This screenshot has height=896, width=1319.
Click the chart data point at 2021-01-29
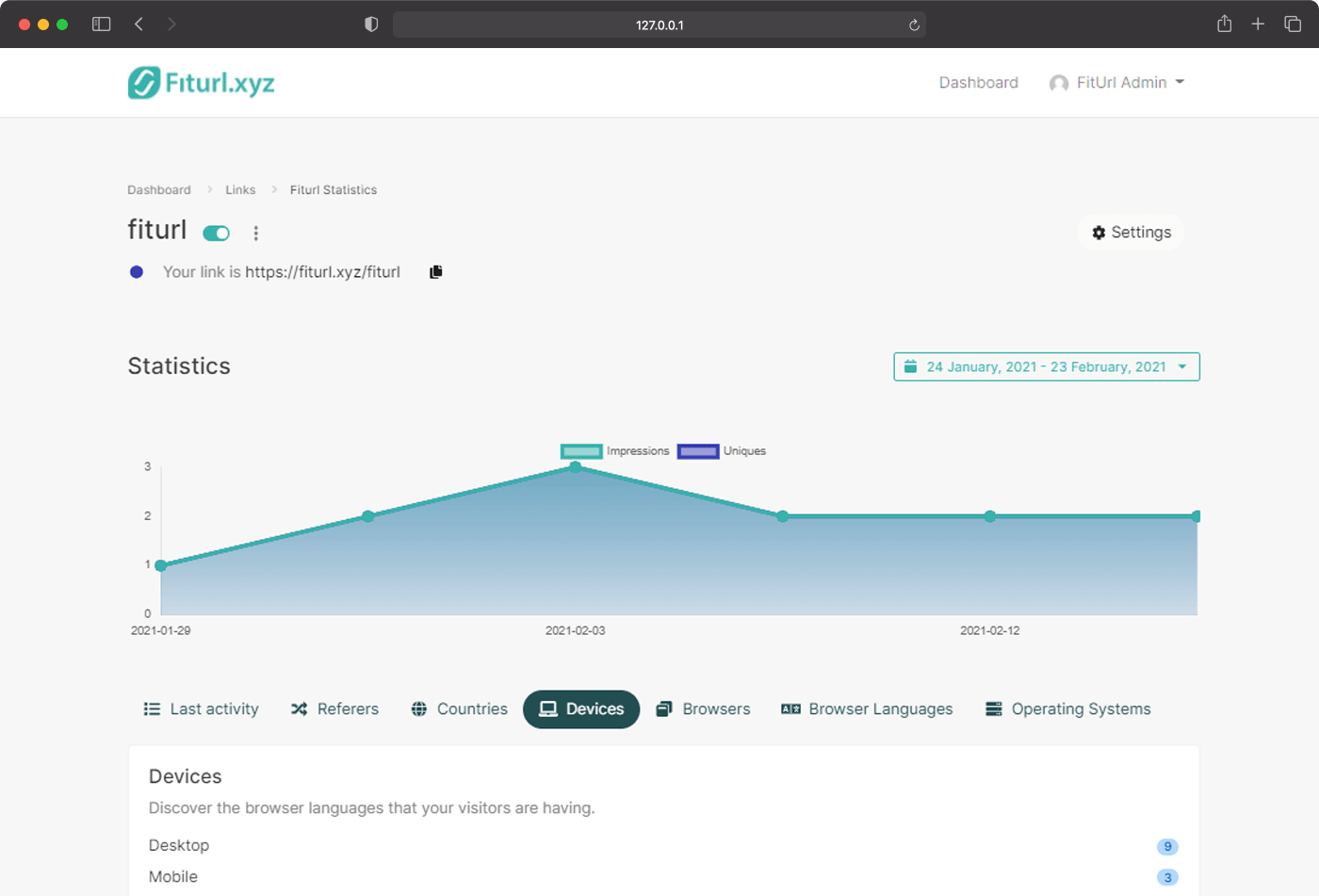point(161,565)
